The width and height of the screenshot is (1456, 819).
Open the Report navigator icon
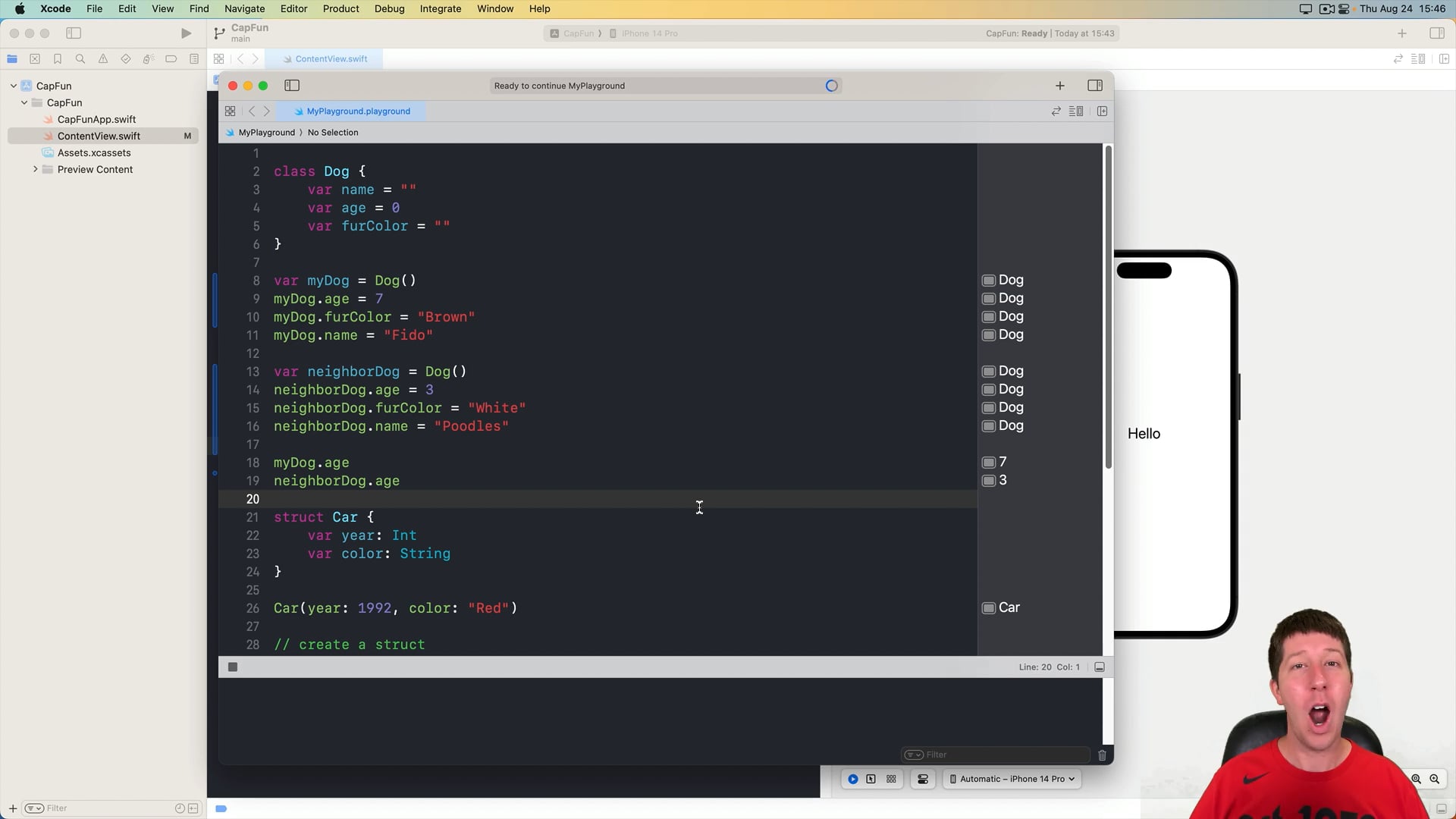(194, 59)
